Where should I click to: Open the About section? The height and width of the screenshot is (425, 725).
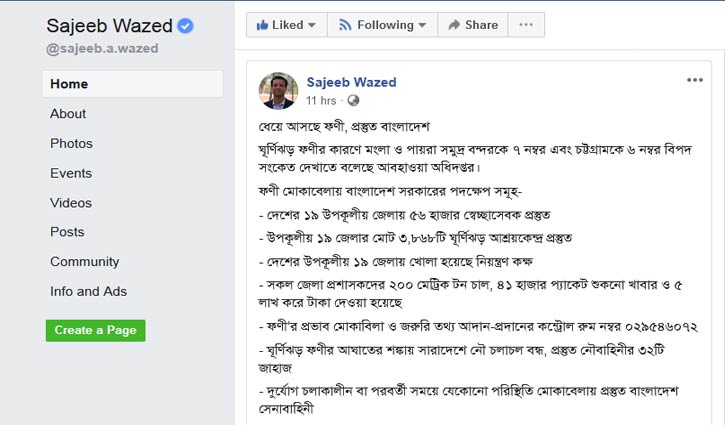click(x=68, y=114)
